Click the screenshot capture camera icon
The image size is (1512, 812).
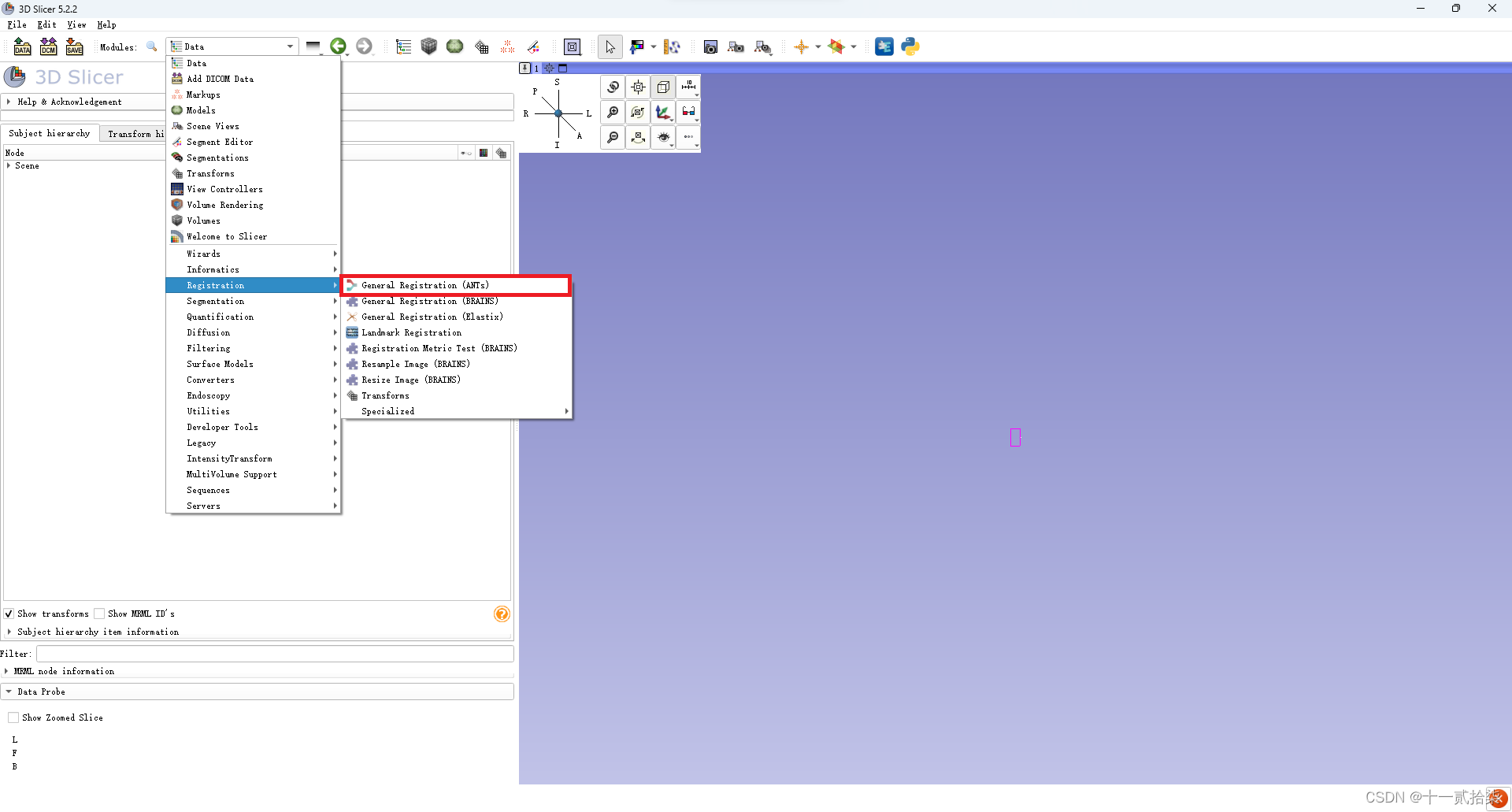(x=710, y=47)
